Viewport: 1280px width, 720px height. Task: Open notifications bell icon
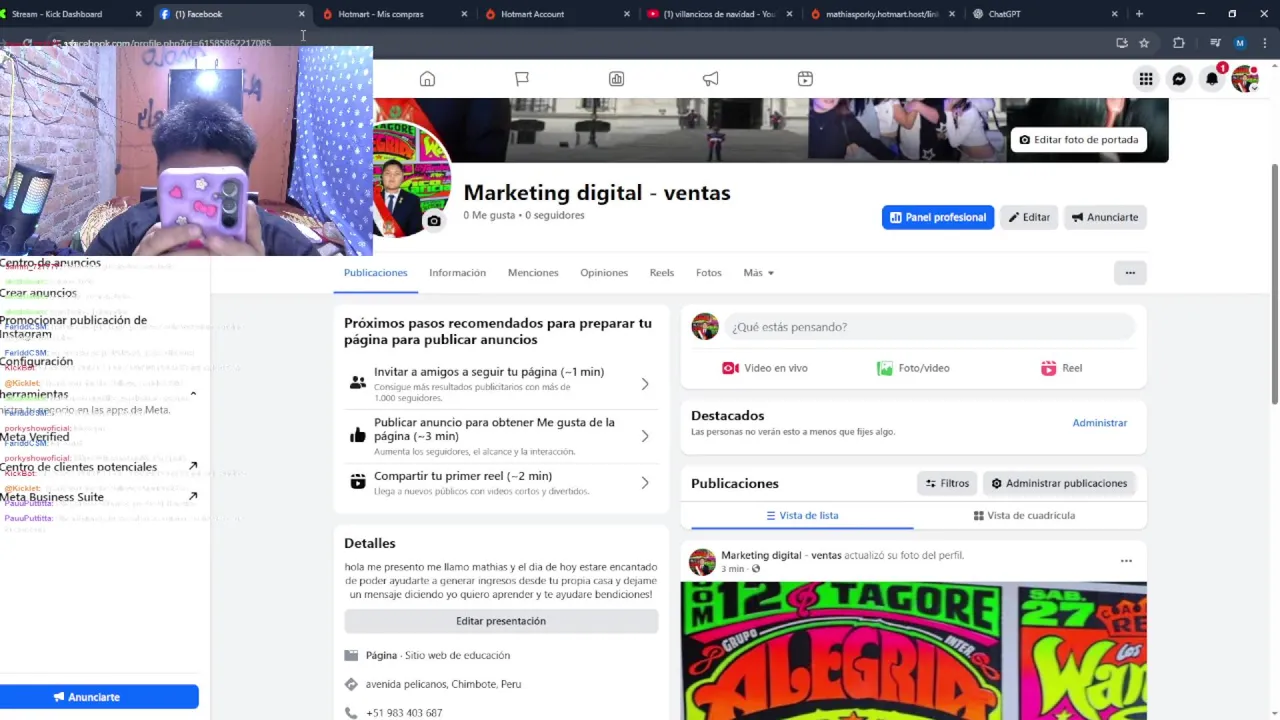pos(1212,79)
